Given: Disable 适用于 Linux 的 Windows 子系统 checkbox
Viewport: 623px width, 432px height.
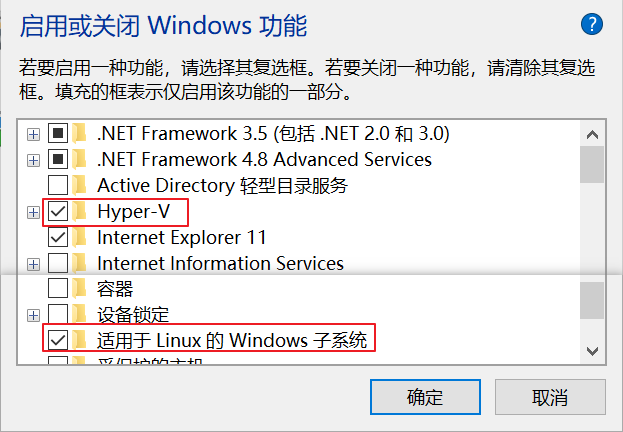Looking at the screenshot, I should point(58,340).
